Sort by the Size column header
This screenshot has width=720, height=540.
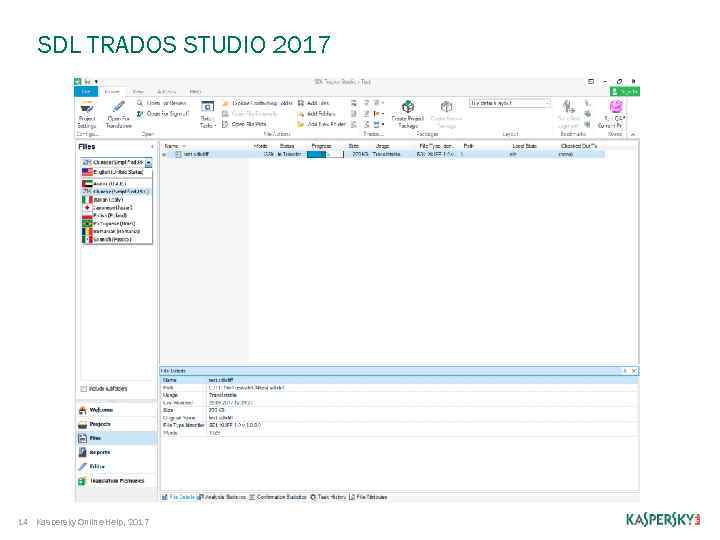(x=354, y=146)
